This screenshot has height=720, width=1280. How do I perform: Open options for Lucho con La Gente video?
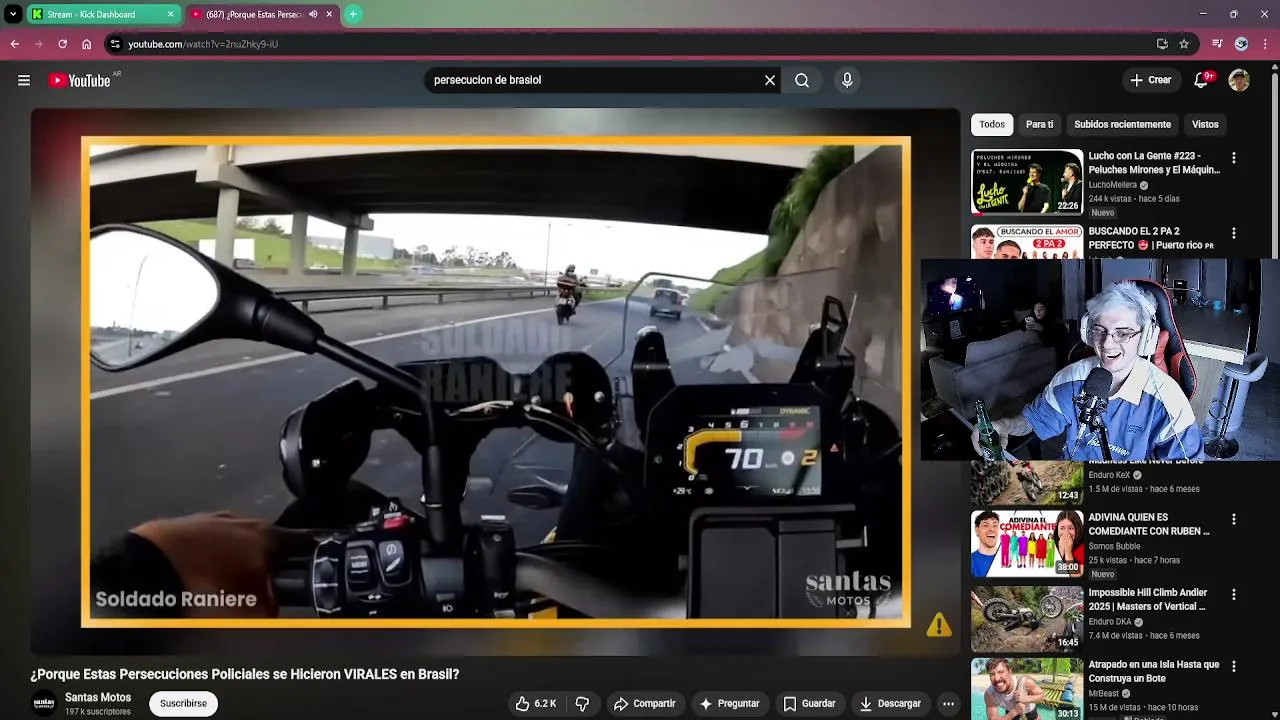(1233, 158)
